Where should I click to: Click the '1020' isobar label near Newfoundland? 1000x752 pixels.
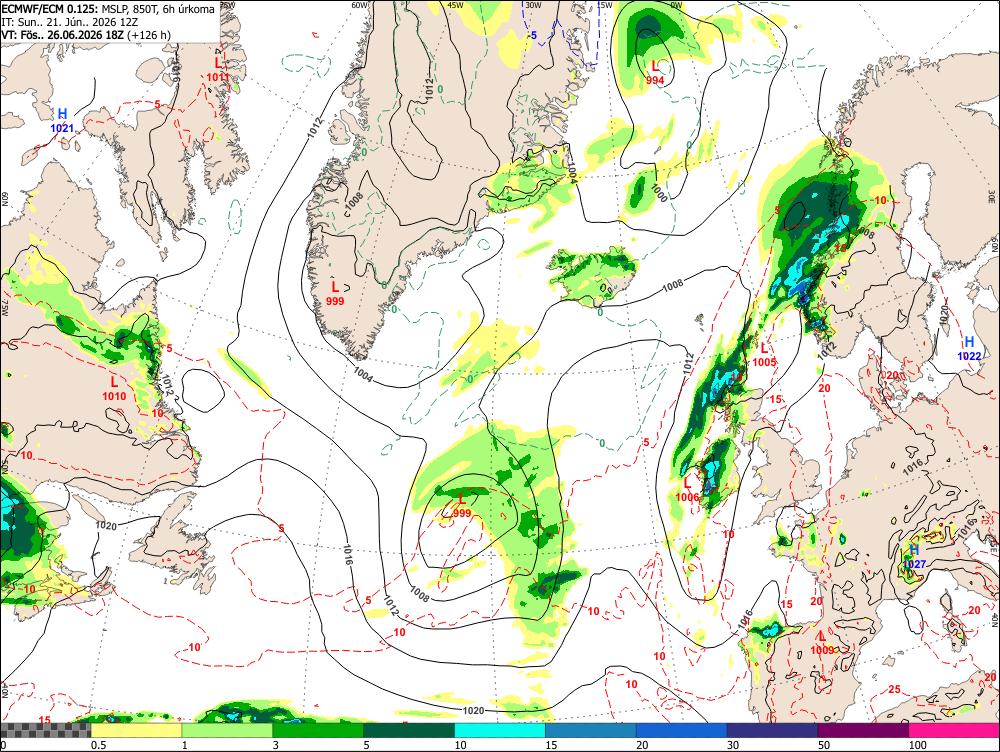coord(106,526)
